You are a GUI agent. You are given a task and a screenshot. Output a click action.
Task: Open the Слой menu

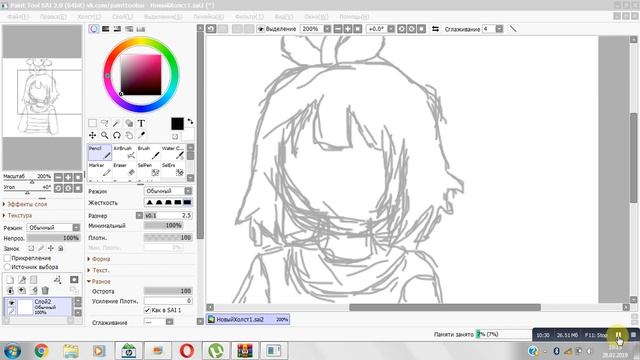pos(122,17)
